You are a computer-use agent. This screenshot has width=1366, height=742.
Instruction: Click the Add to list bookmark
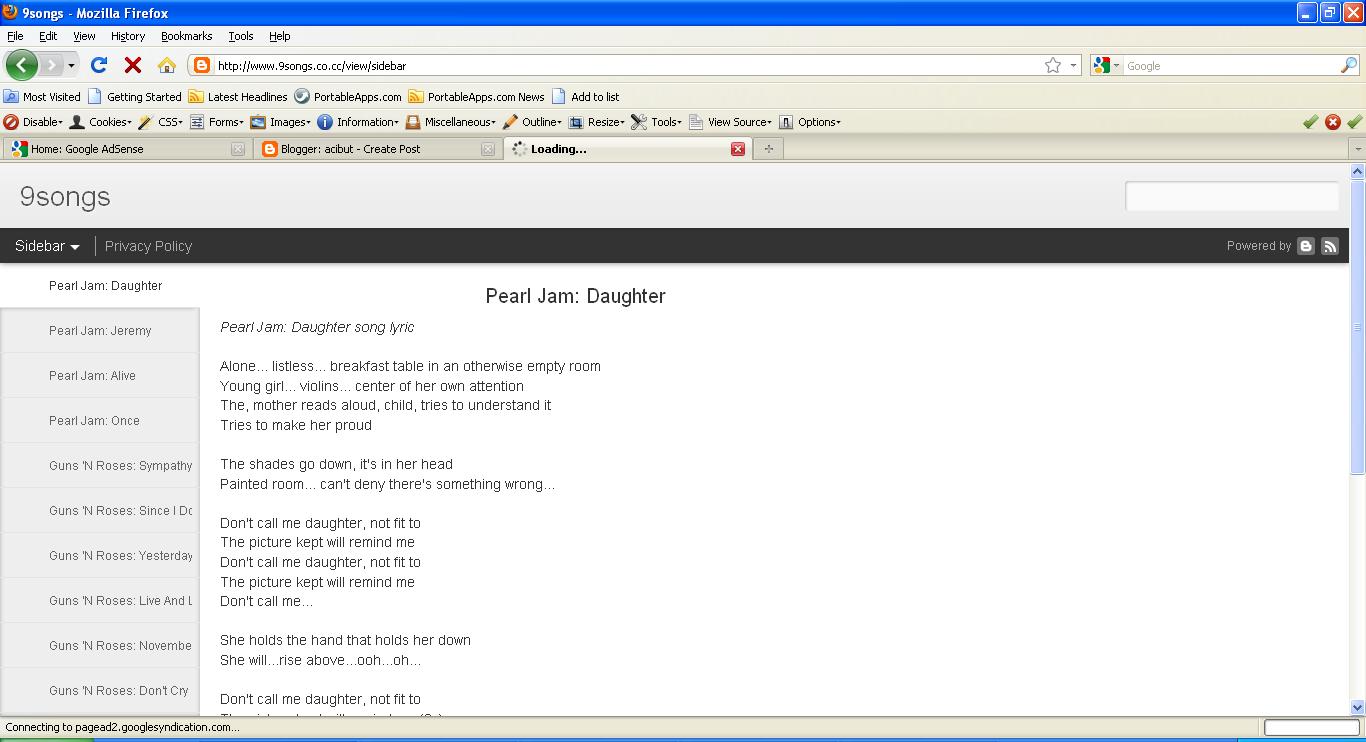pos(586,97)
